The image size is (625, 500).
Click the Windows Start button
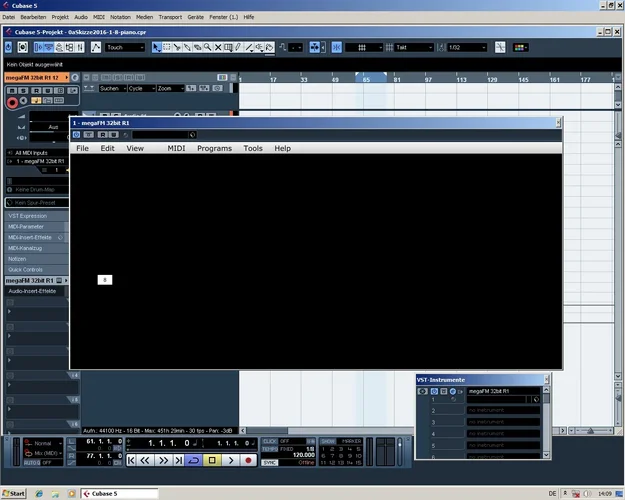click(14, 494)
